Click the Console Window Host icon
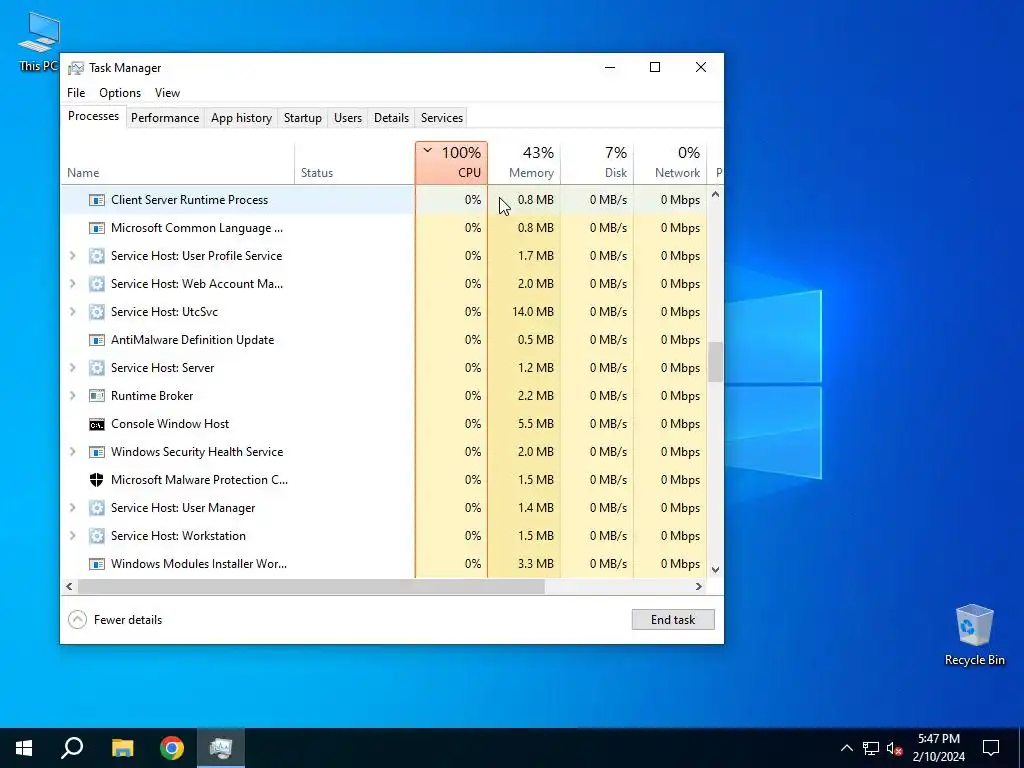The image size is (1024, 768). tap(97, 424)
